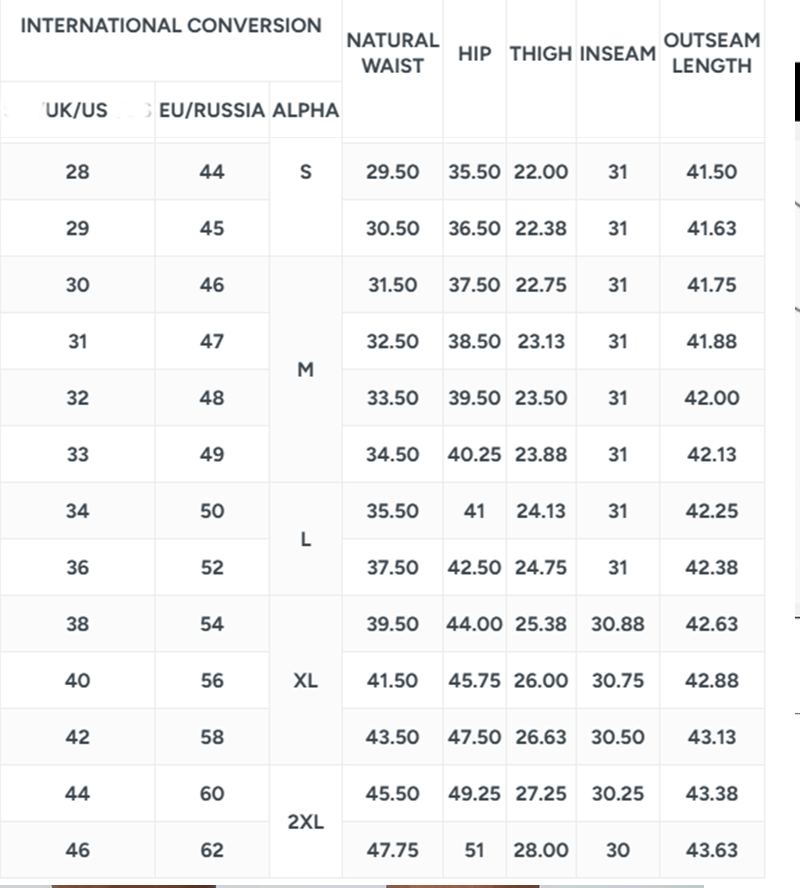The image size is (800, 888).
Task: Click the inseam value 30.88
Action: [x=617, y=624]
